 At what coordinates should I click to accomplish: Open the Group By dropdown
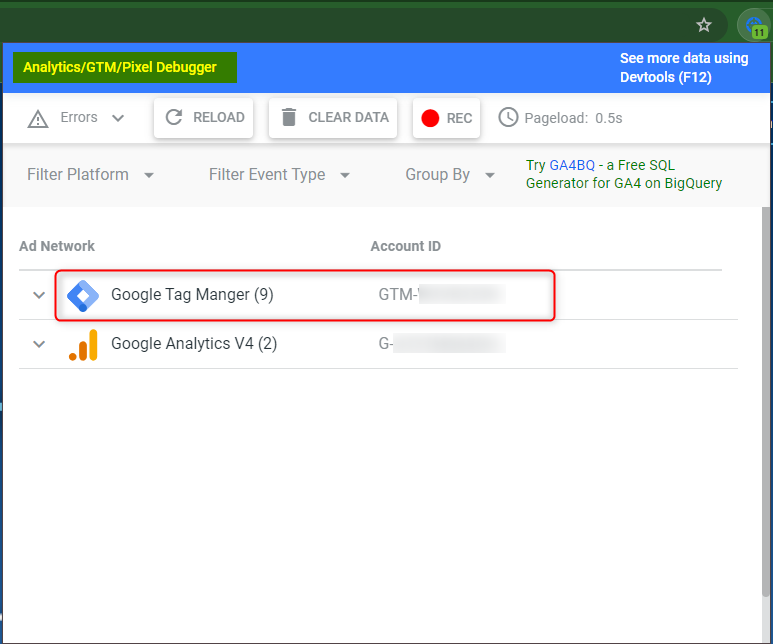450,175
